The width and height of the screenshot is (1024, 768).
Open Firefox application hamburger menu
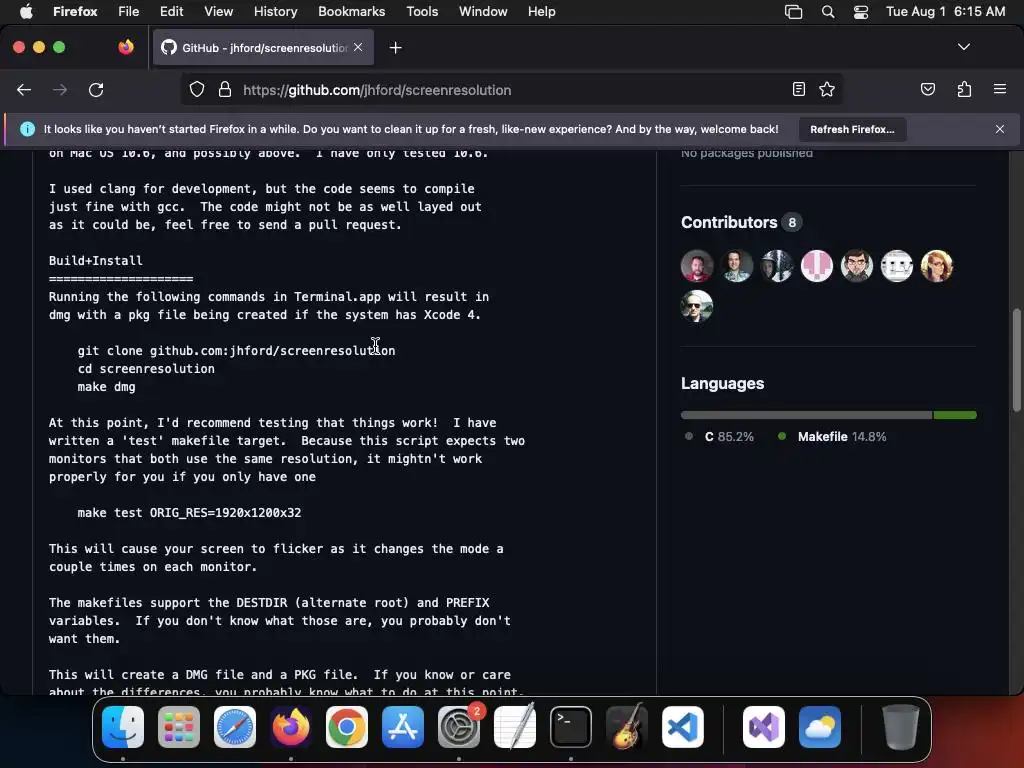[x=1000, y=89]
